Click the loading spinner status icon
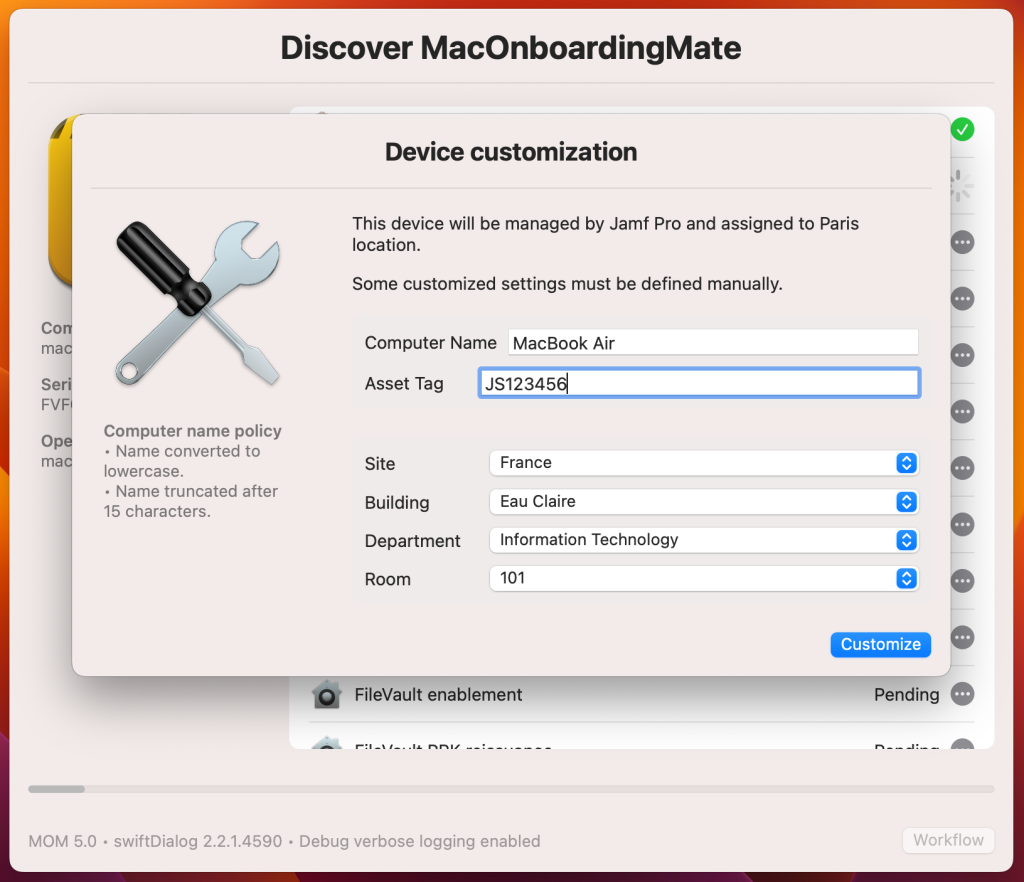 (x=960, y=184)
